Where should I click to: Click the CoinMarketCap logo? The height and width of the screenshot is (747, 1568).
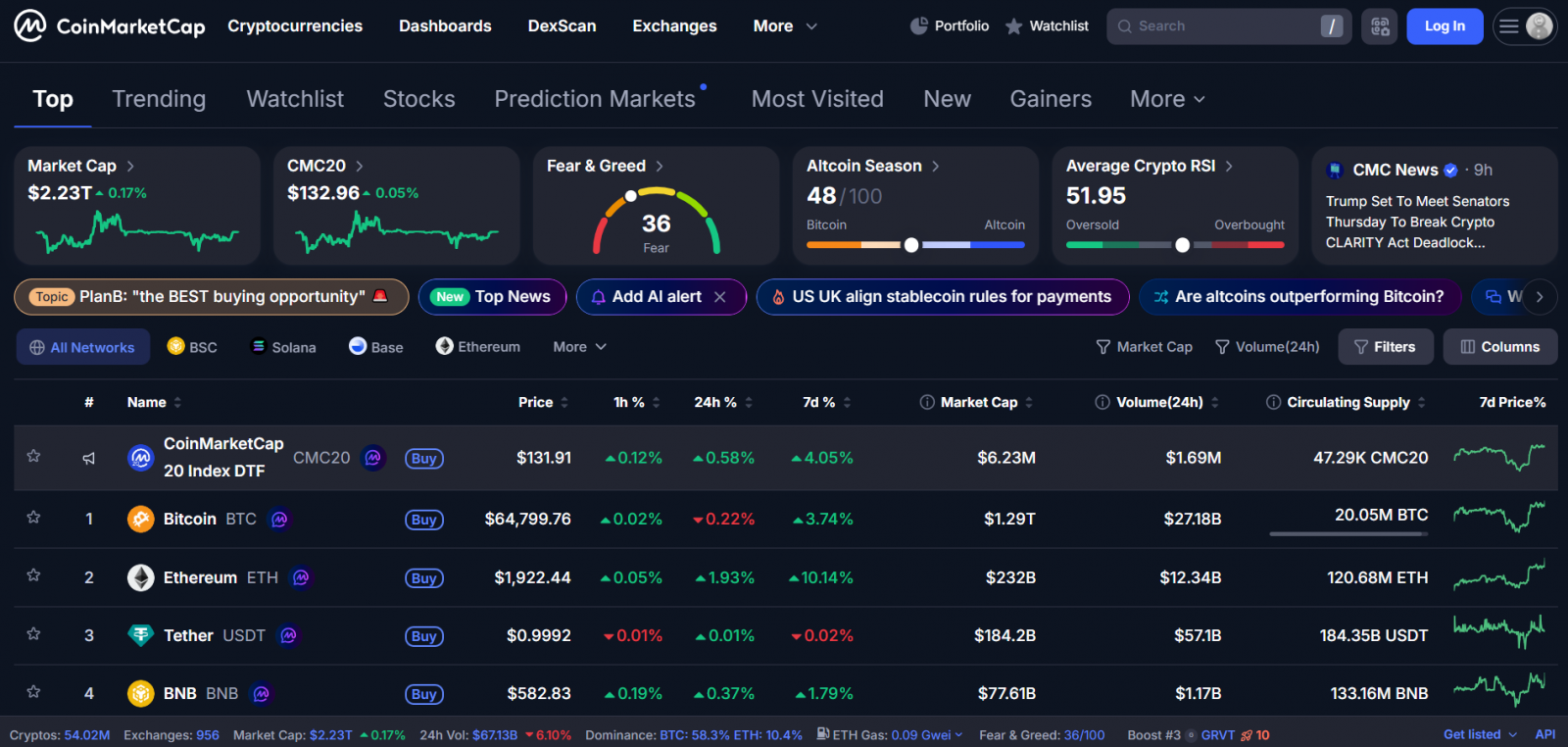[109, 26]
